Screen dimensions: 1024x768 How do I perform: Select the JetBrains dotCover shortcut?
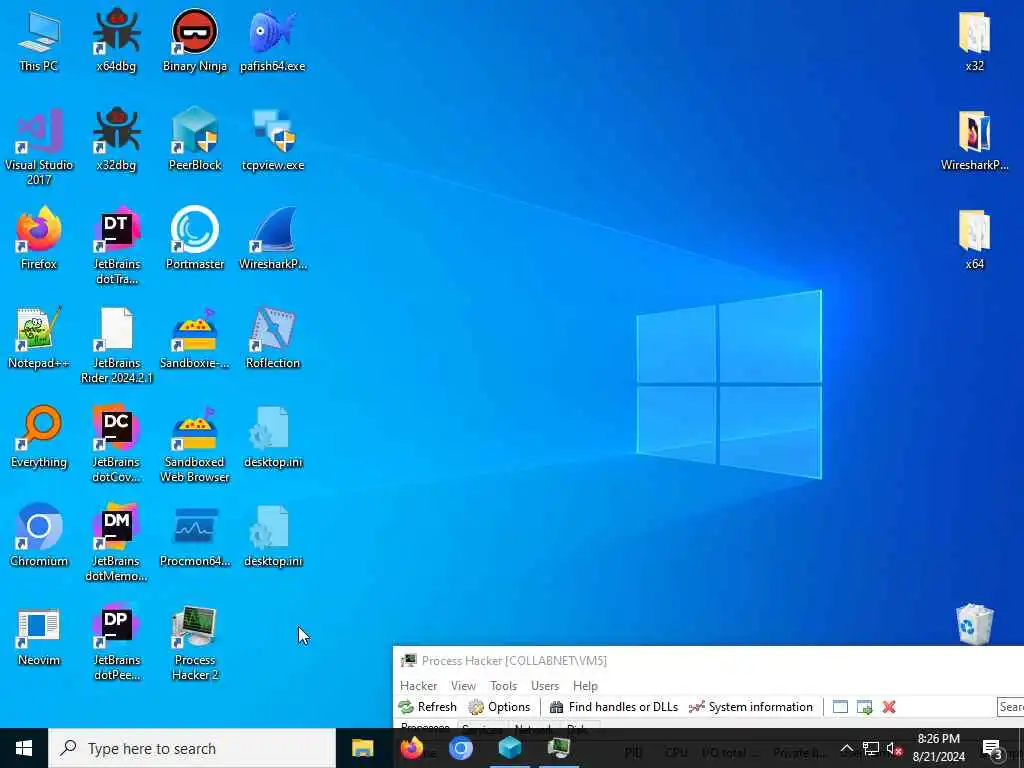tap(116, 445)
